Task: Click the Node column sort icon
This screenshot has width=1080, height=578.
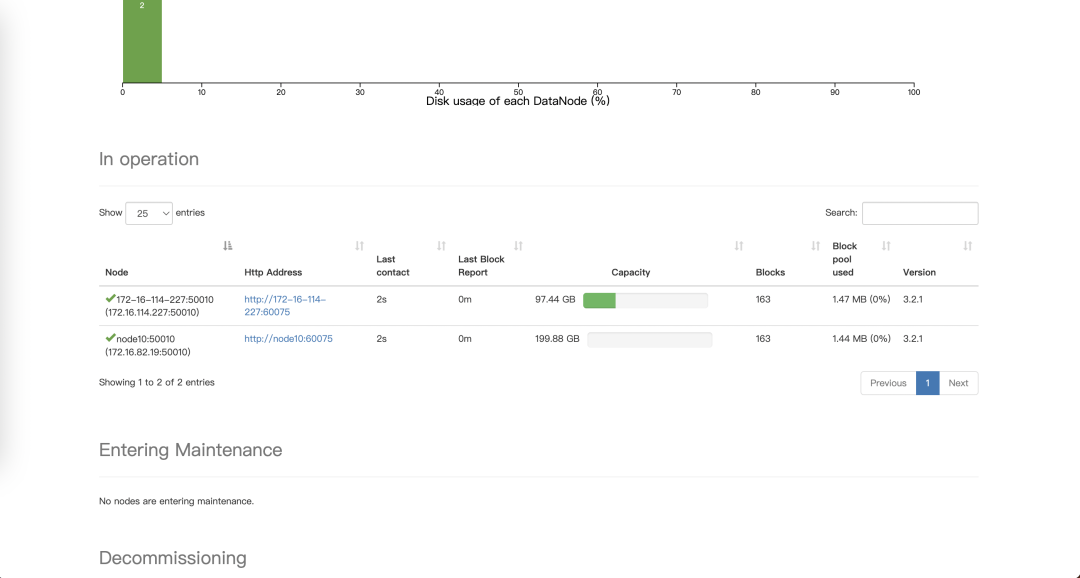Action: coord(228,246)
